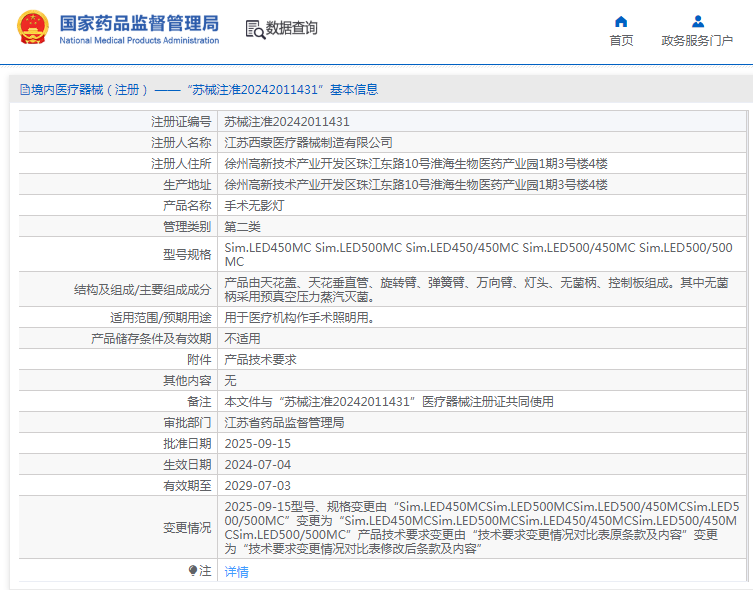Open 政务服务门户 portal link
This screenshot has width=753, height=590.
click(697, 41)
